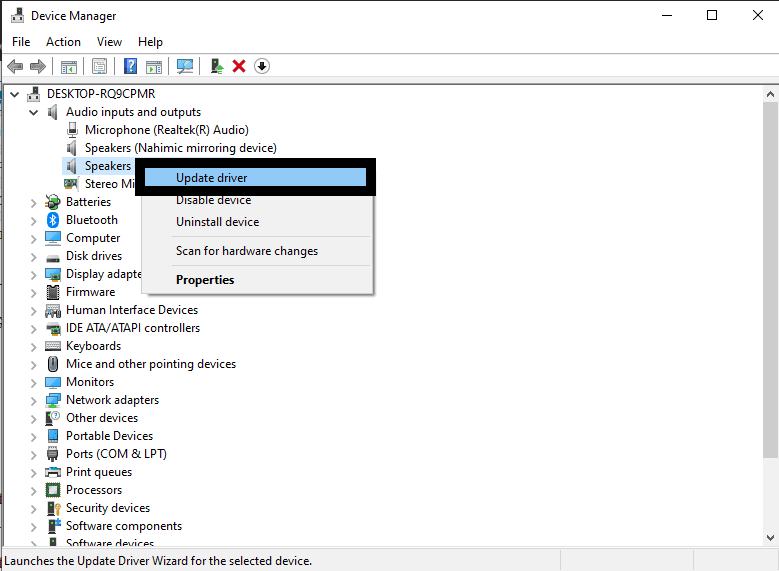This screenshot has width=779, height=571.
Task: Click the Back arrow toolbar icon
Action: click(15, 66)
